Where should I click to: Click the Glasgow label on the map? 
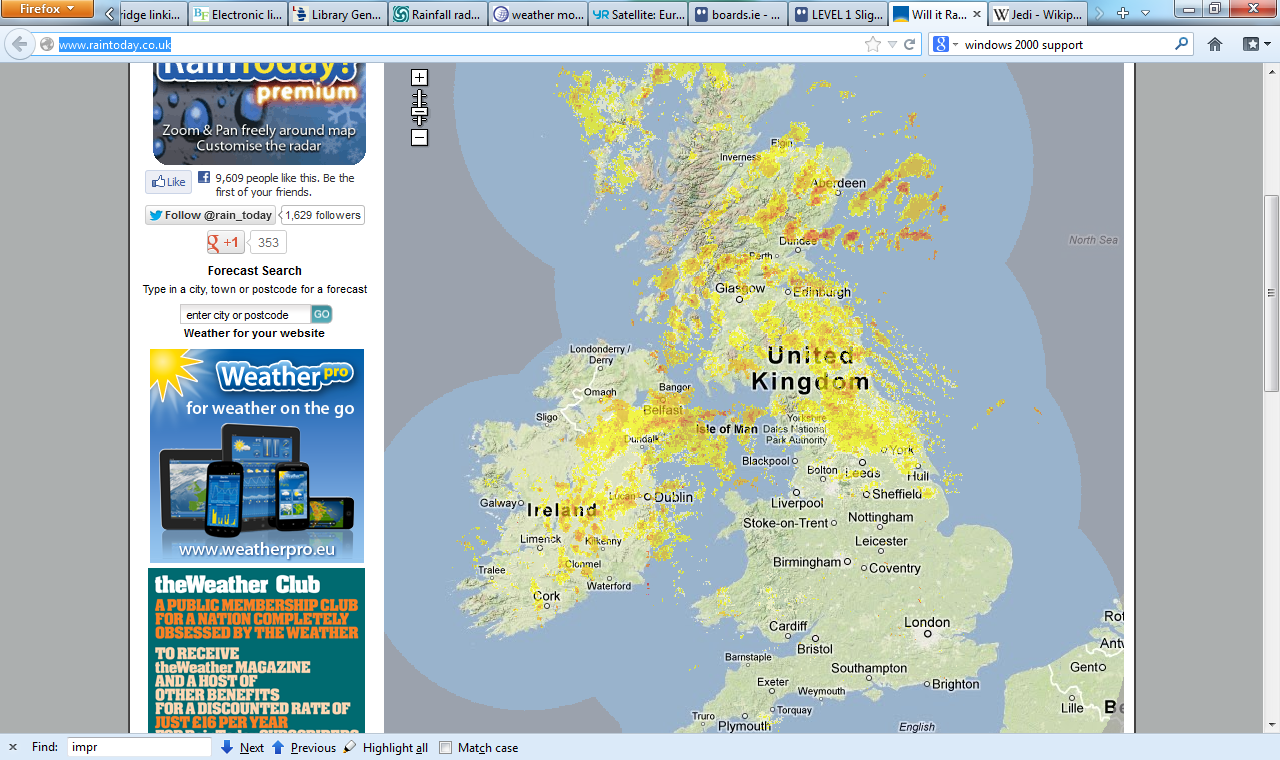click(740, 288)
